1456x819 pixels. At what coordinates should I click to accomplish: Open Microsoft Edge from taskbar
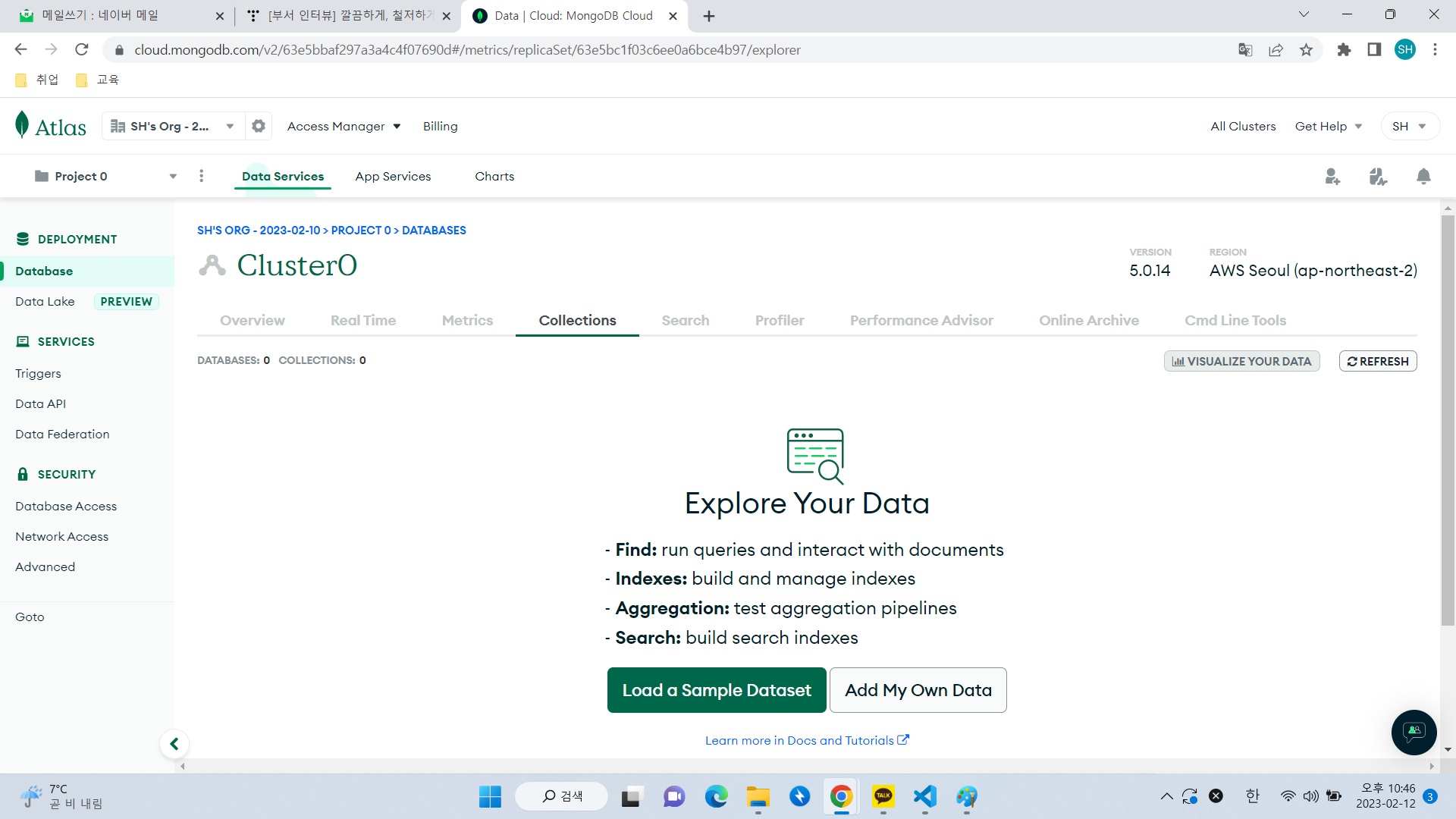click(716, 797)
